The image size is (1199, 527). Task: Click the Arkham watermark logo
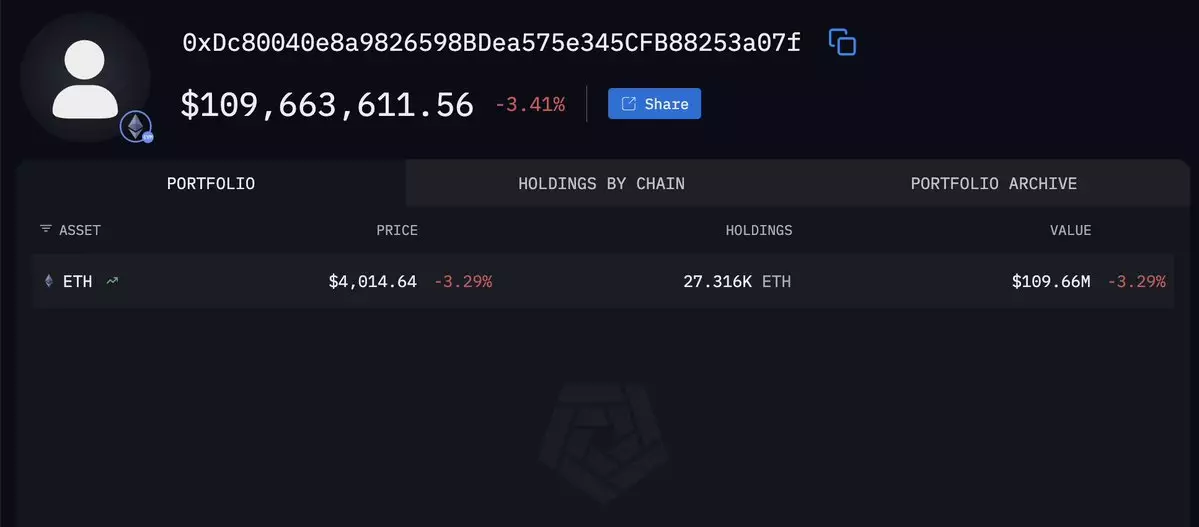tap(605, 441)
